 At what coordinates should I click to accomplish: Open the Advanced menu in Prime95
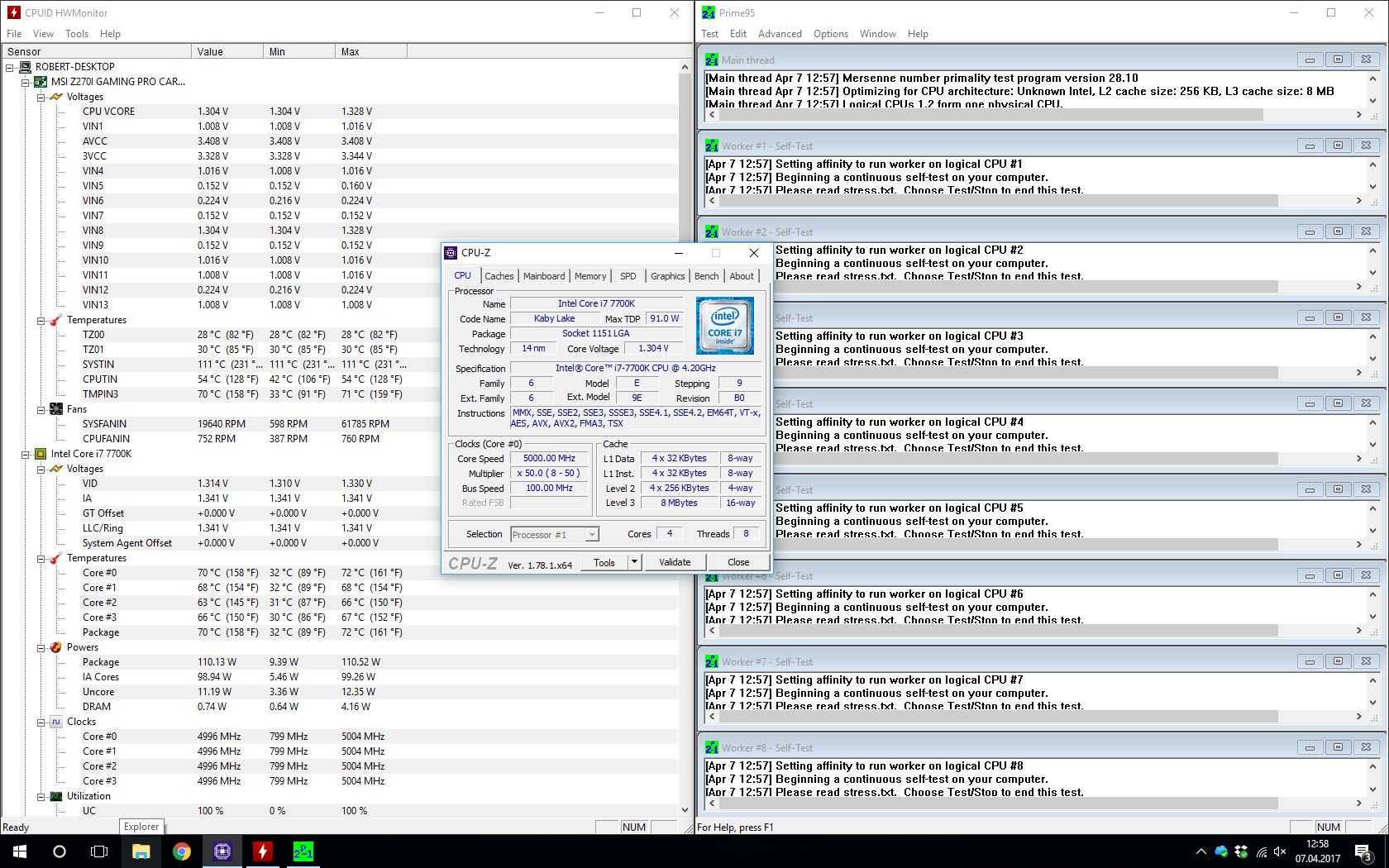(x=780, y=34)
